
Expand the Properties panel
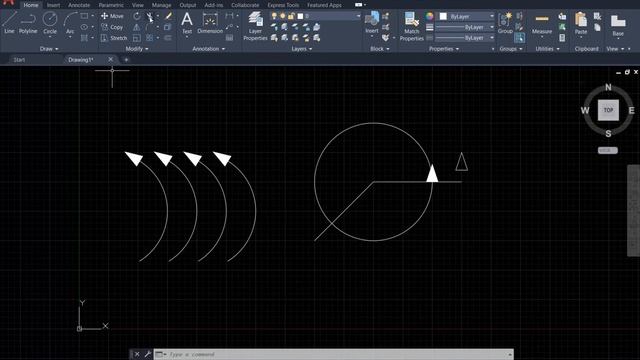444,49
